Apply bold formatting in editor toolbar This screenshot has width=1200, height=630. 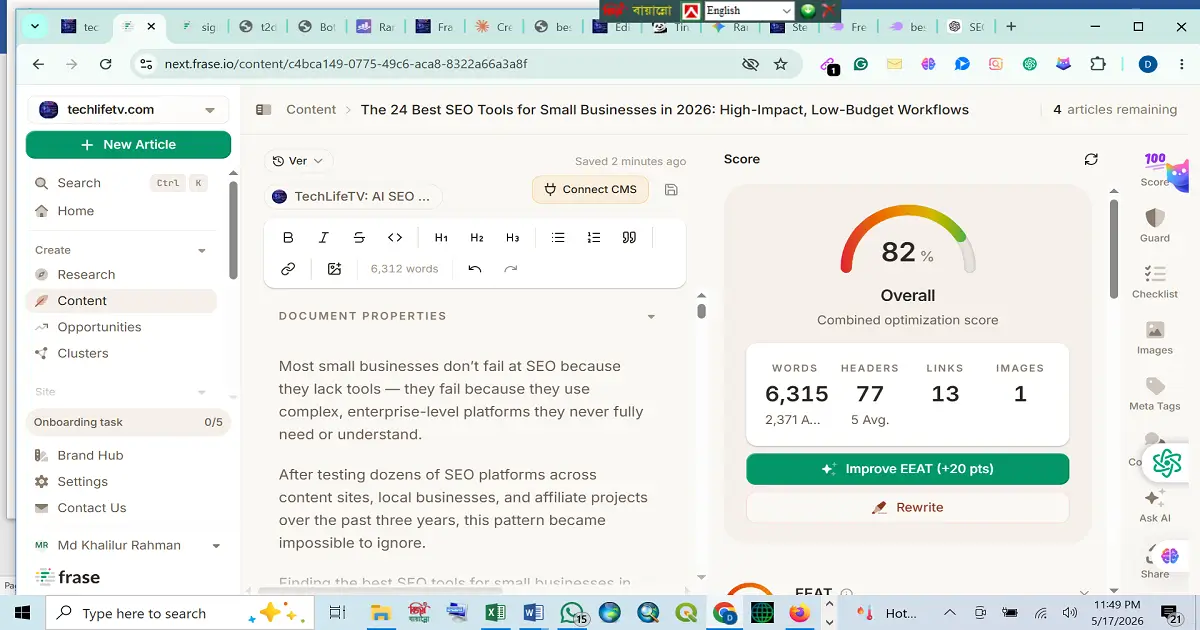tap(288, 238)
